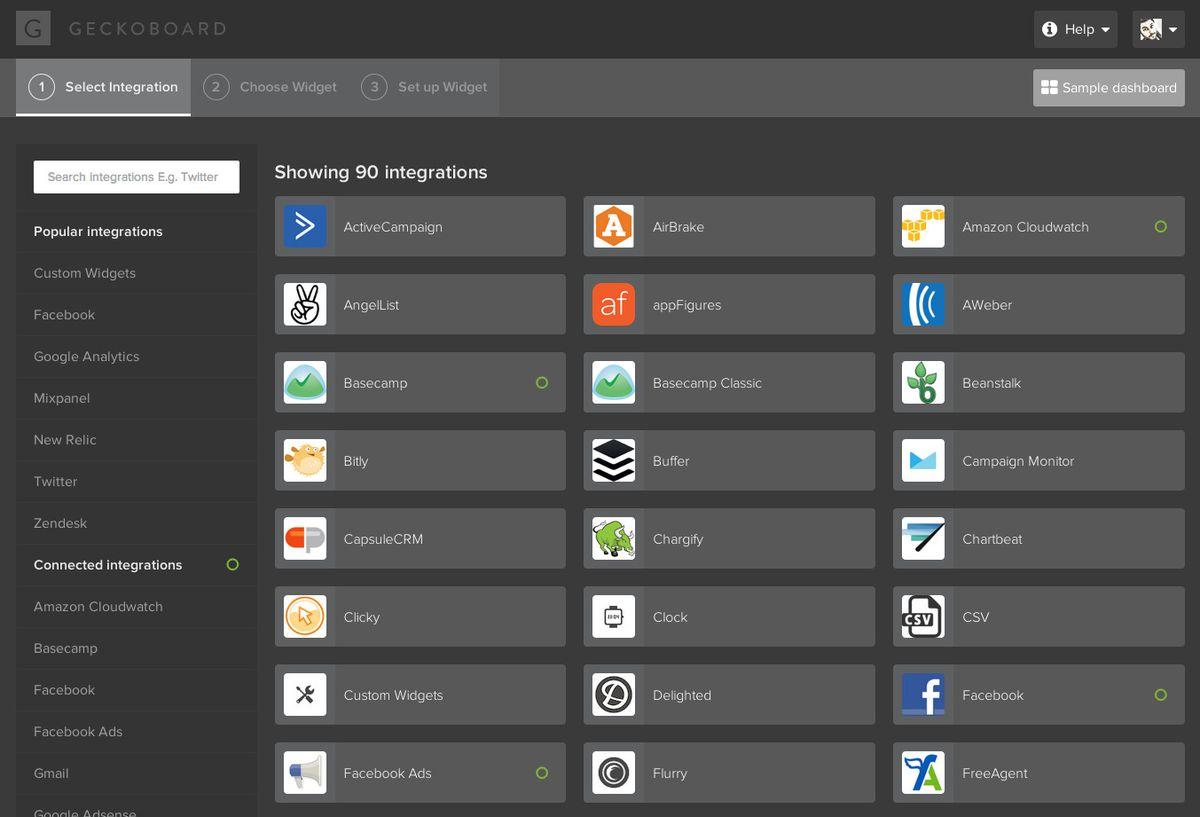Click the Buffer stacked layers icon
1200x817 pixels.
[x=614, y=461]
